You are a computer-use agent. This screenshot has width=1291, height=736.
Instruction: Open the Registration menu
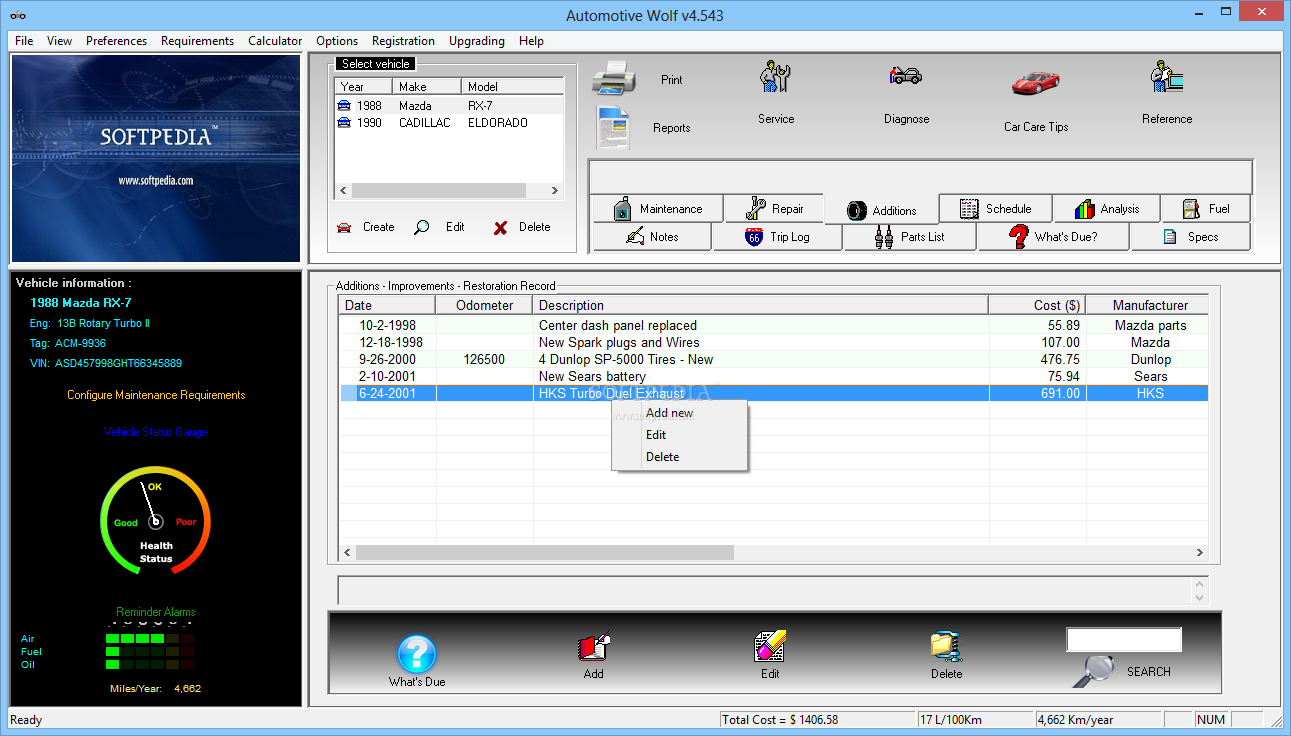pos(403,41)
